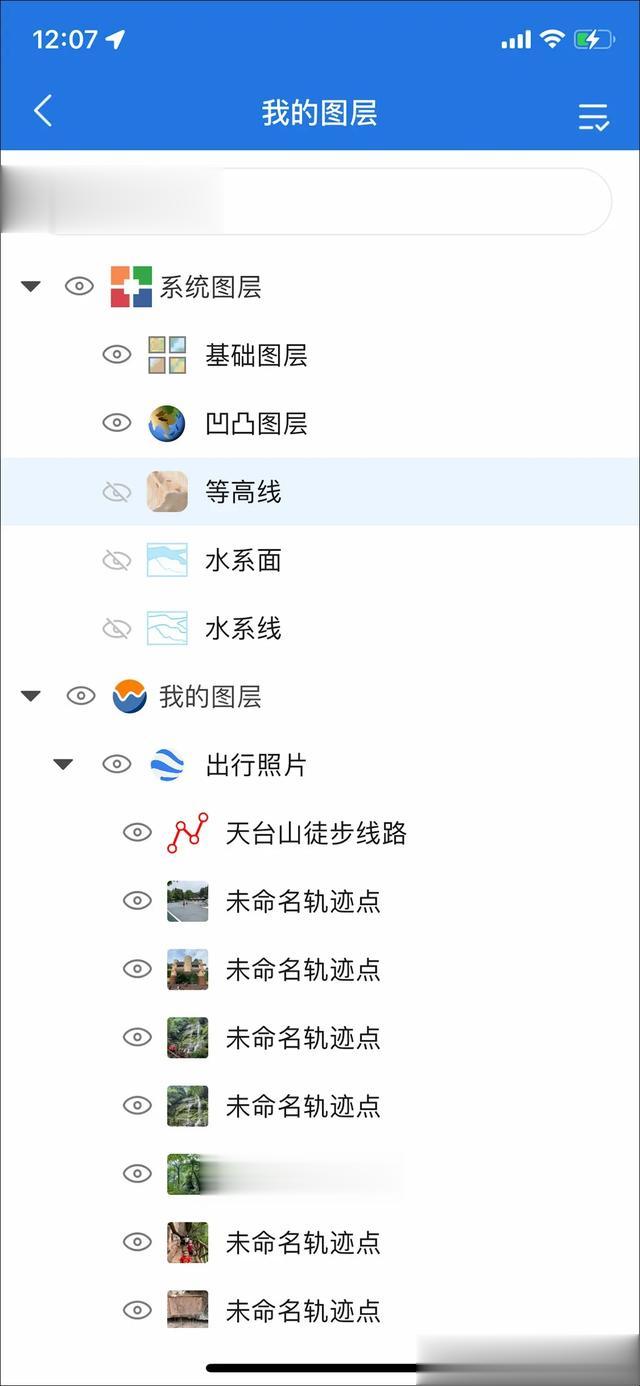The image size is (640, 1386).
Task: Enable visibility of 水系面 layer
Action: [117, 560]
